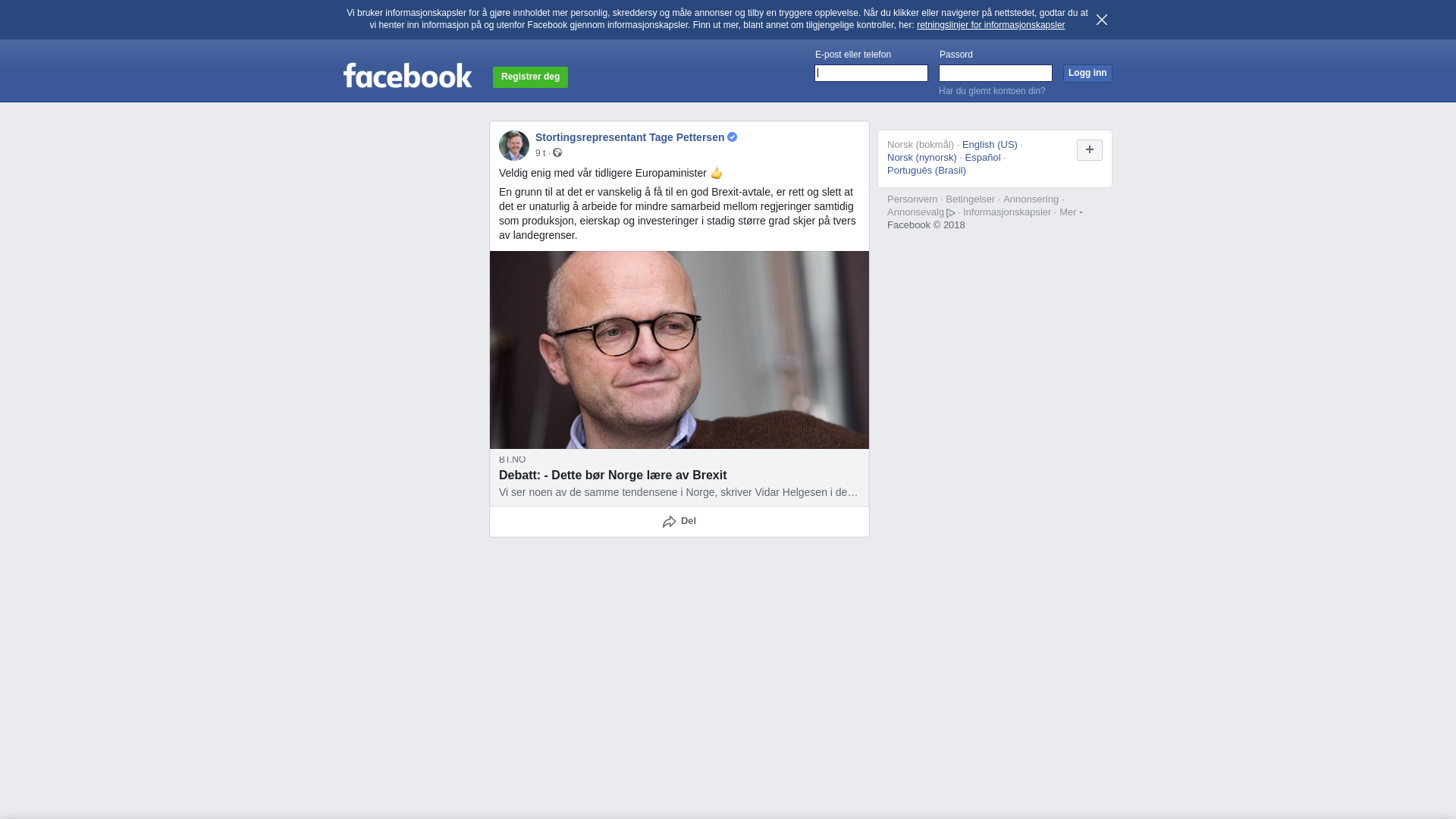Open Tage Pettersen's profile picture
This screenshot has width=1456, height=819.
[514, 146]
